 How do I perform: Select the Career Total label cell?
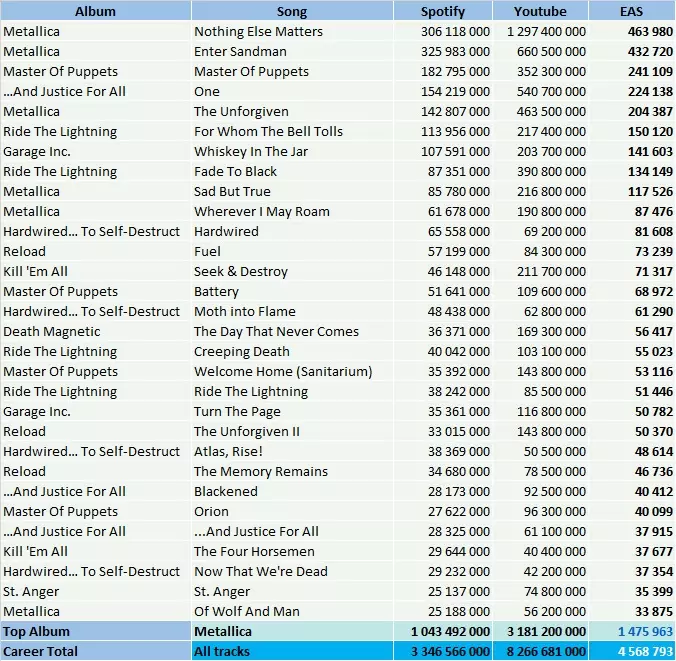click(95, 651)
